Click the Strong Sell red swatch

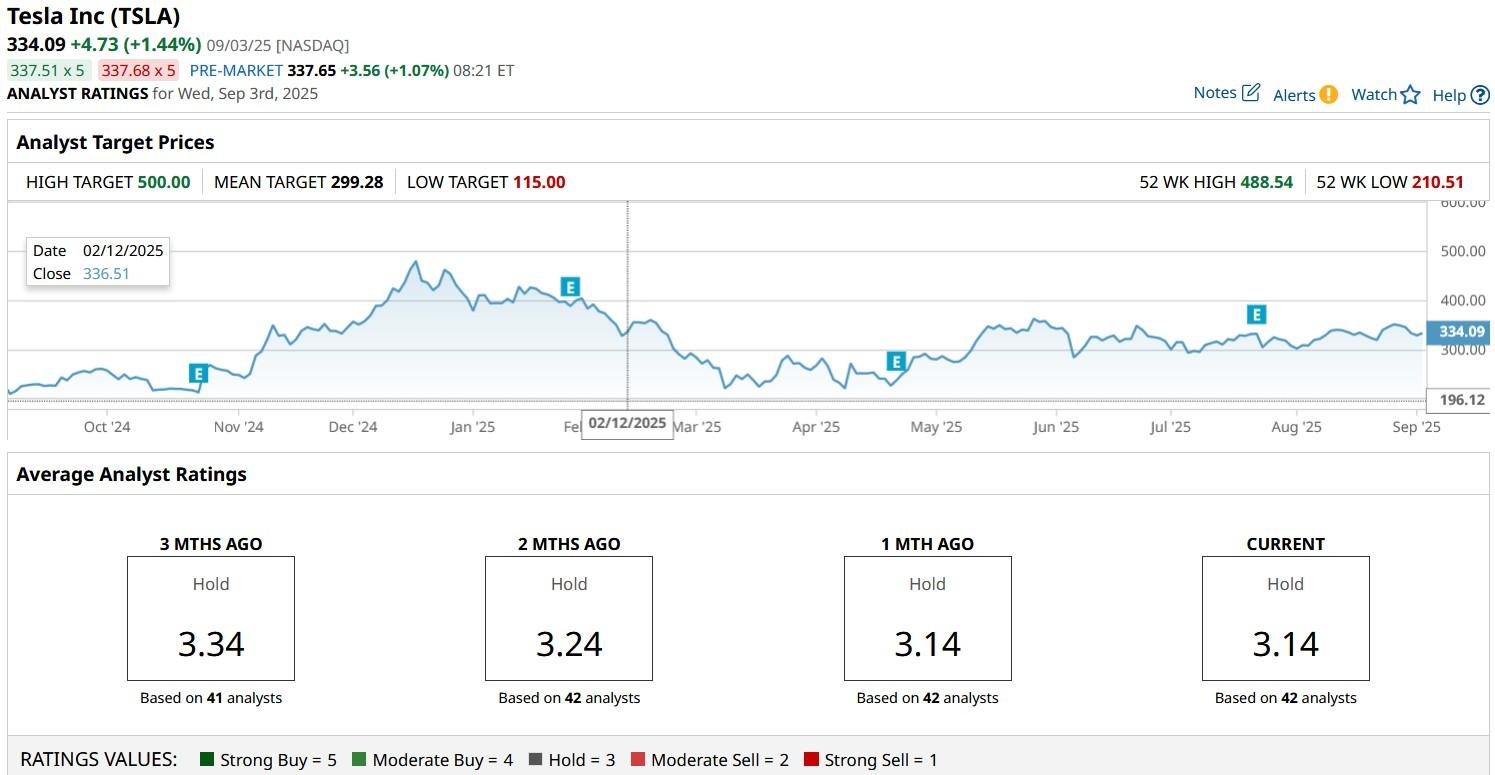tap(811, 760)
